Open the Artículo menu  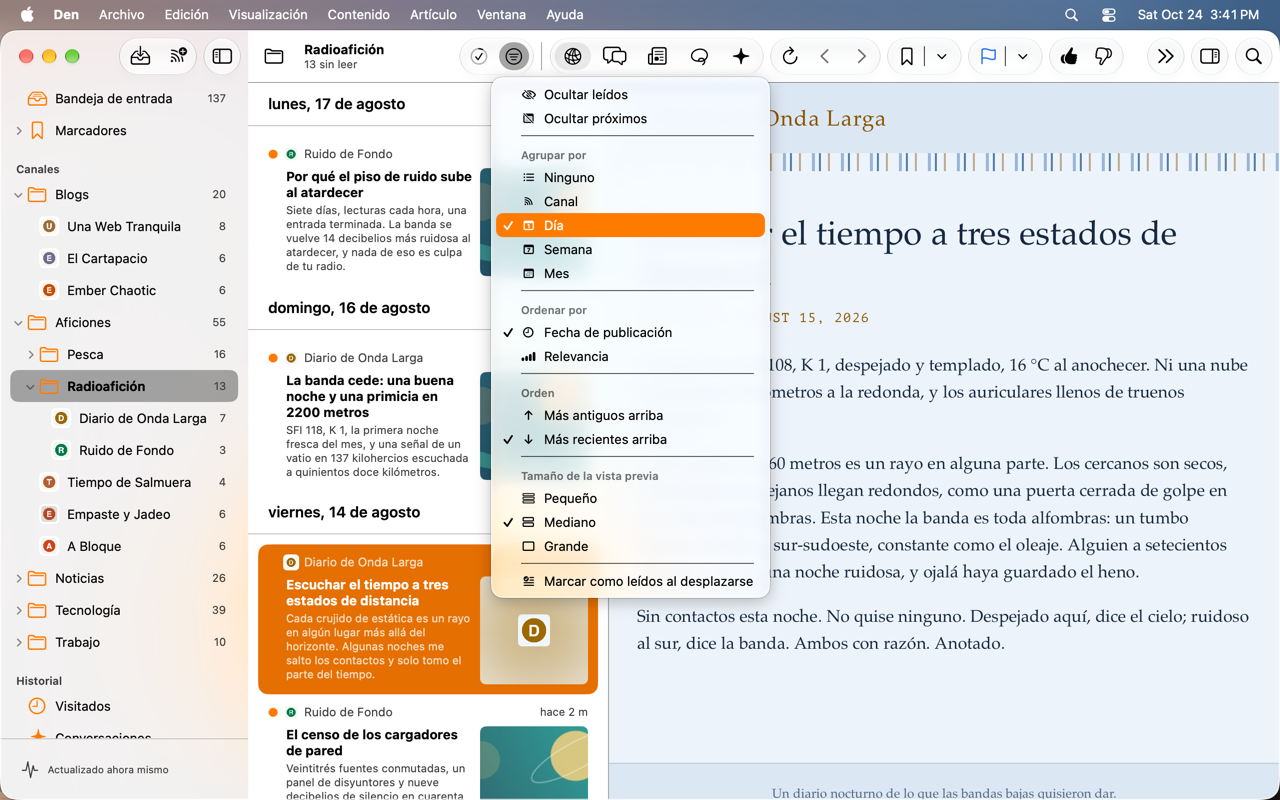coord(433,15)
